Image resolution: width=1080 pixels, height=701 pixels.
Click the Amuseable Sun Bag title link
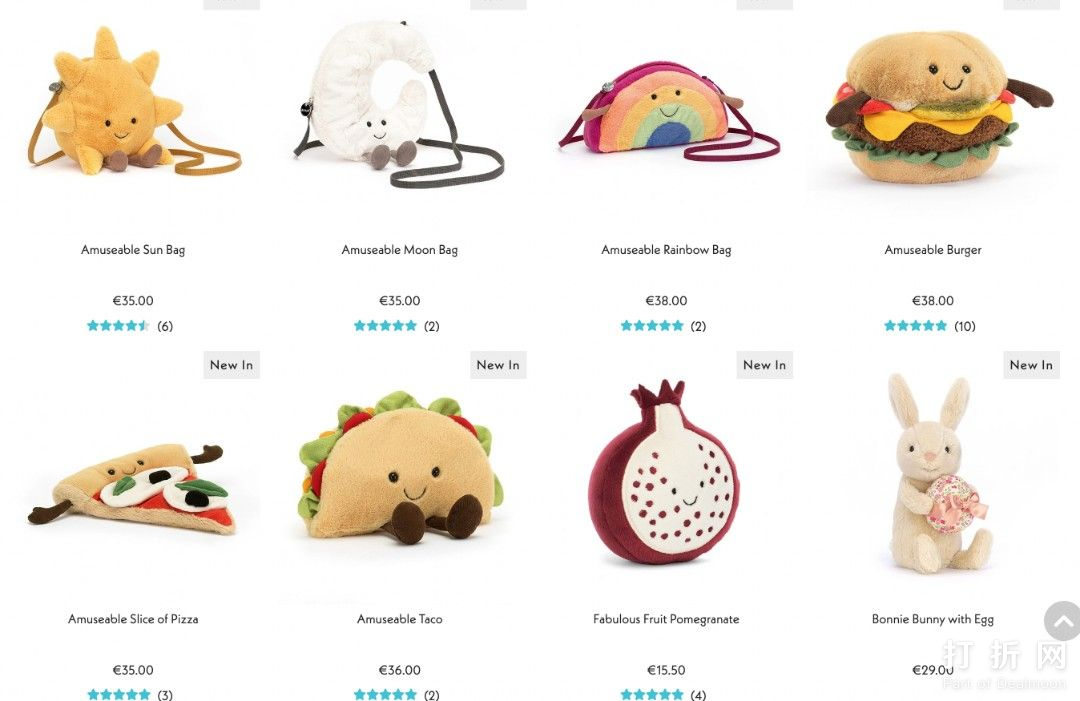tap(133, 250)
